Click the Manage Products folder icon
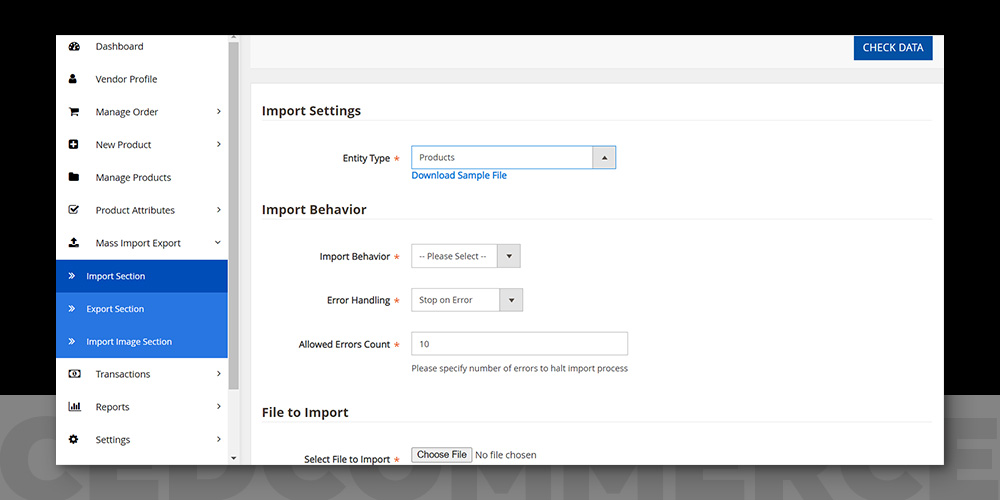 click(x=73, y=177)
